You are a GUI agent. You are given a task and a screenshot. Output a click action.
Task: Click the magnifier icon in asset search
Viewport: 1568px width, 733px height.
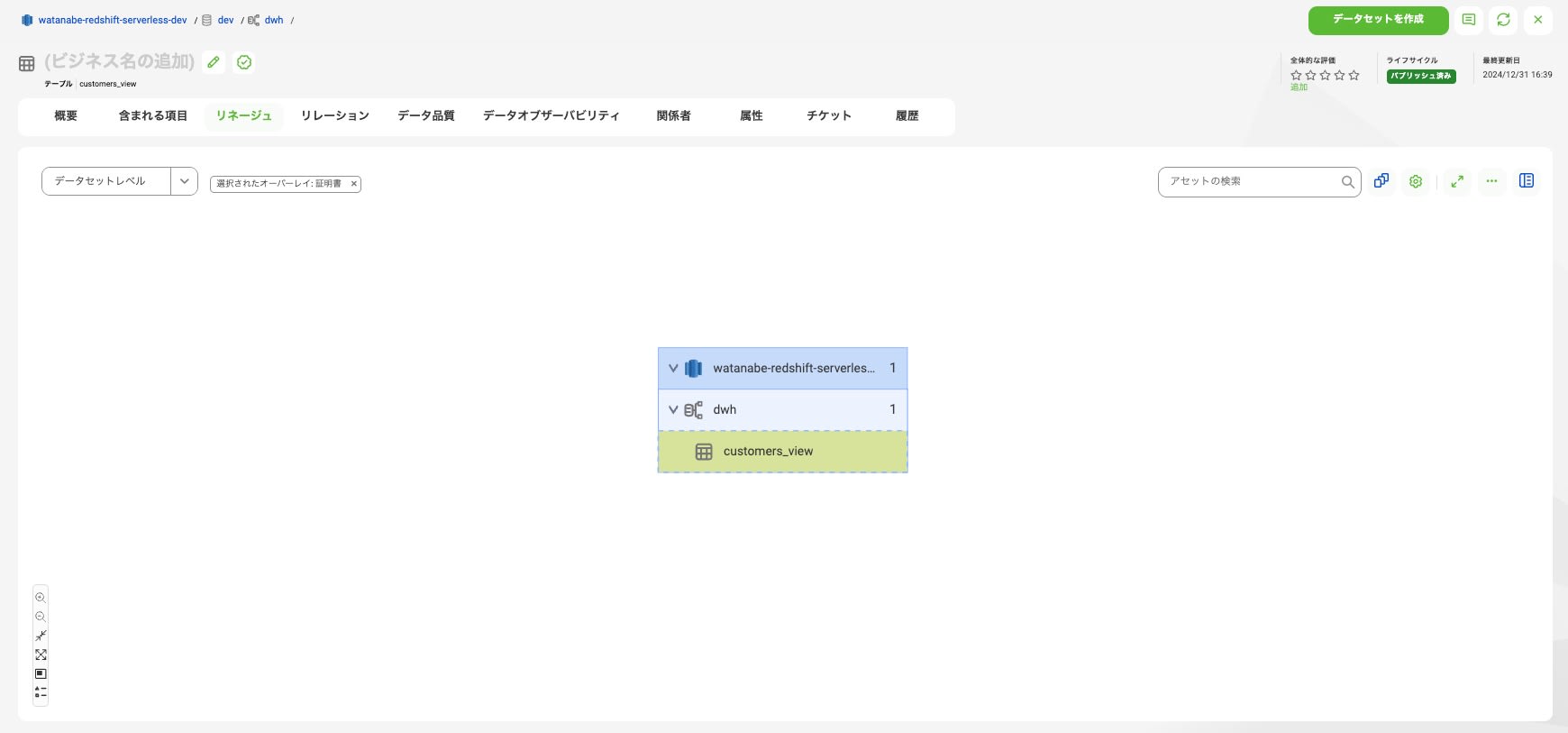coord(1347,182)
